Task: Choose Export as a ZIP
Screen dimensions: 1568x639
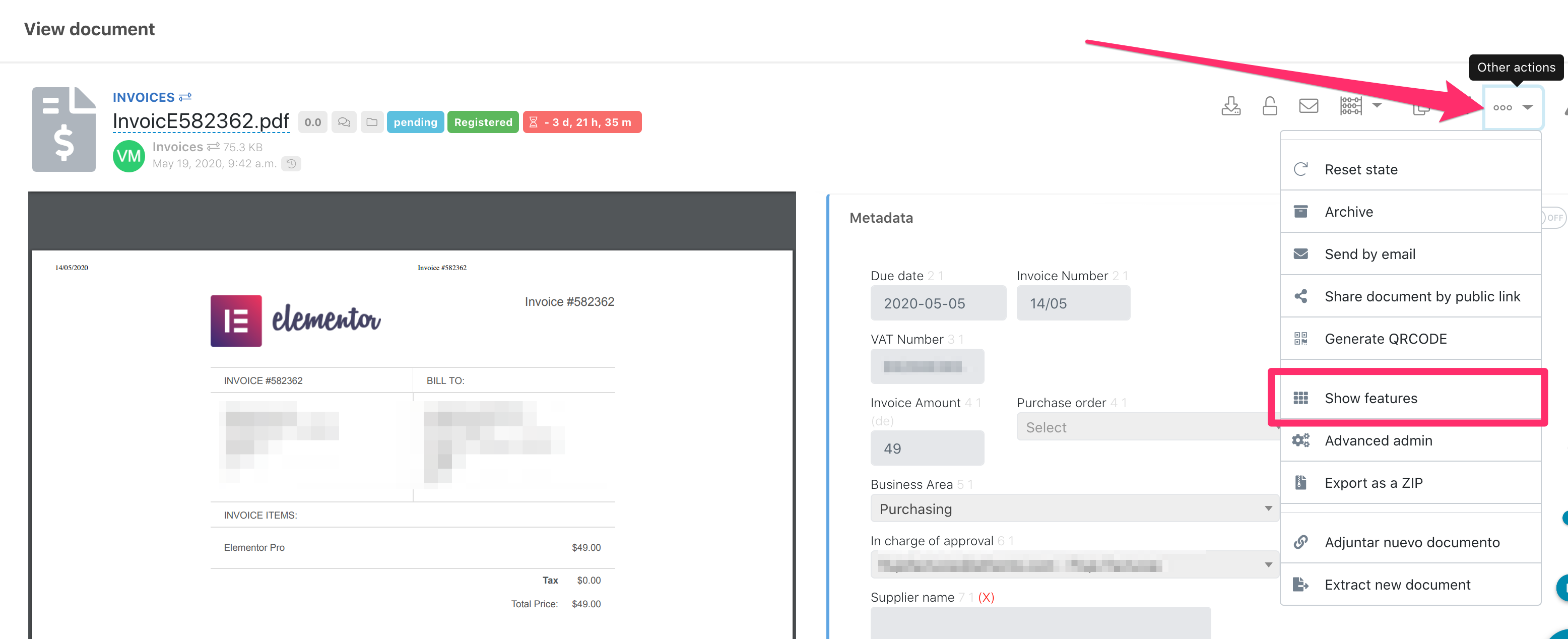Action: tap(1373, 483)
